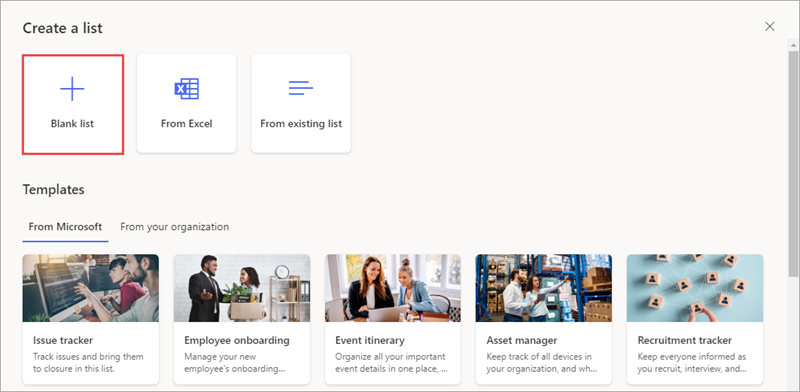The height and width of the screenshot is (392, 800).
Task: Click 'Manage your new employee's onboarding' description
Action: coord(235,362)
